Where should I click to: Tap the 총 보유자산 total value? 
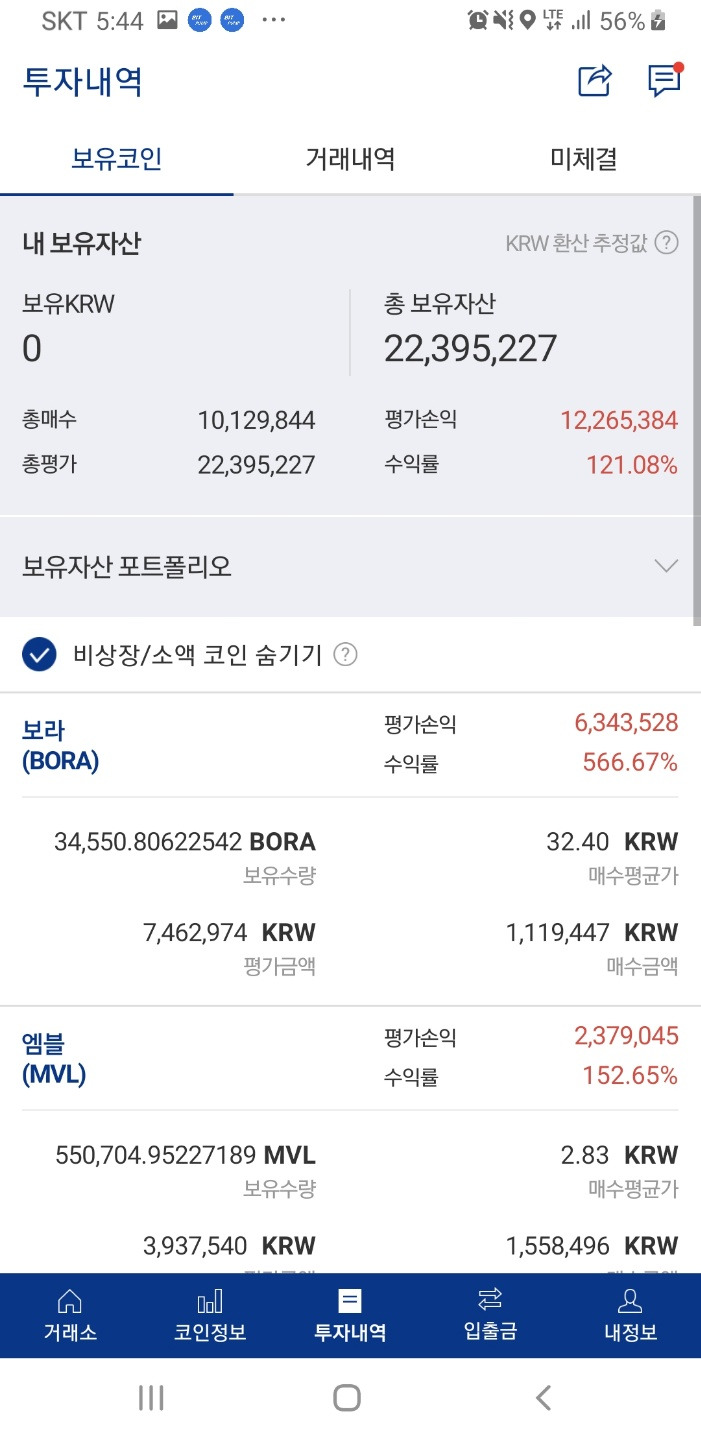pyautogui.click(x=470, y=348)
